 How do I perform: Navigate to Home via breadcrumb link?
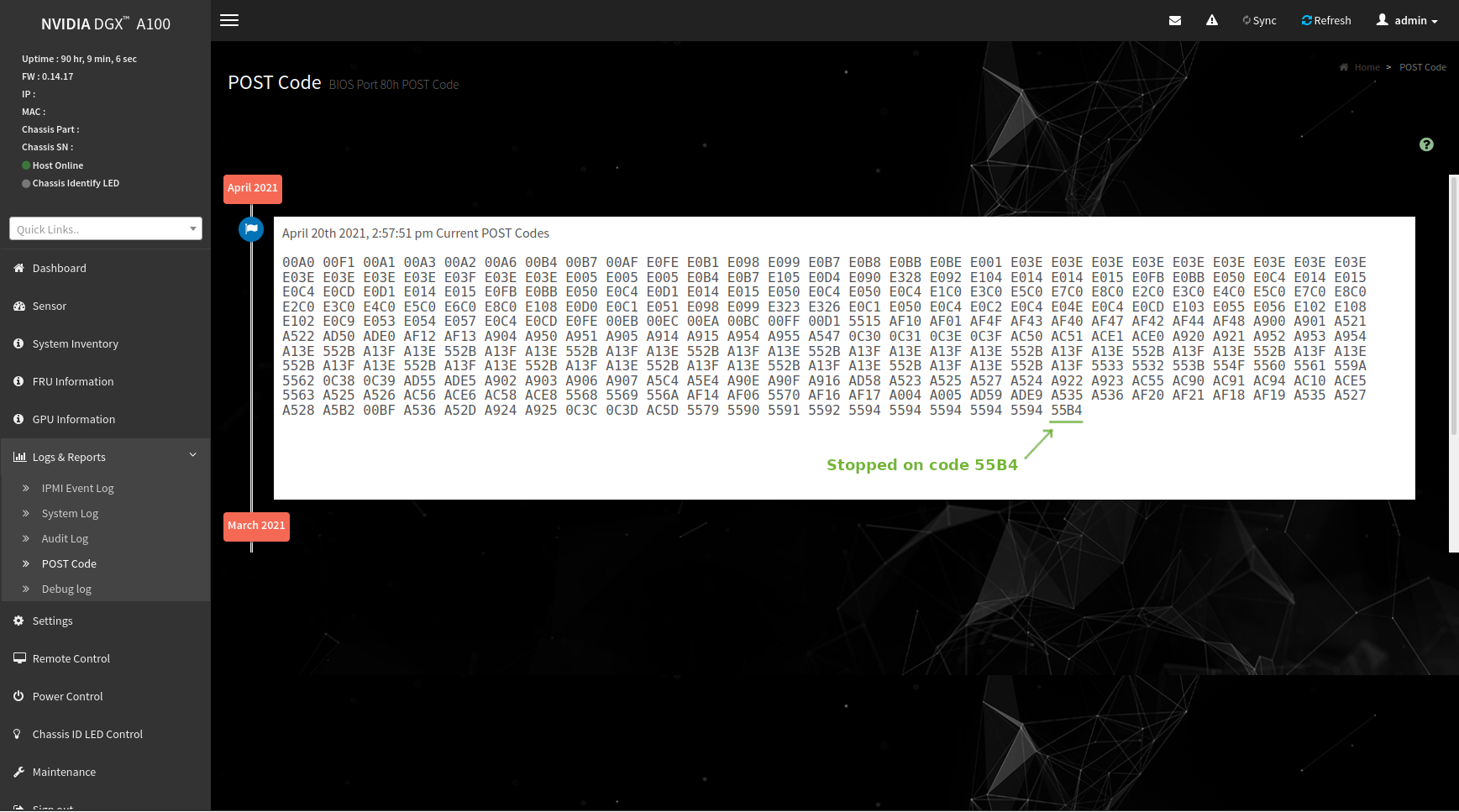pyautogui.click(x=1367, y=66)
